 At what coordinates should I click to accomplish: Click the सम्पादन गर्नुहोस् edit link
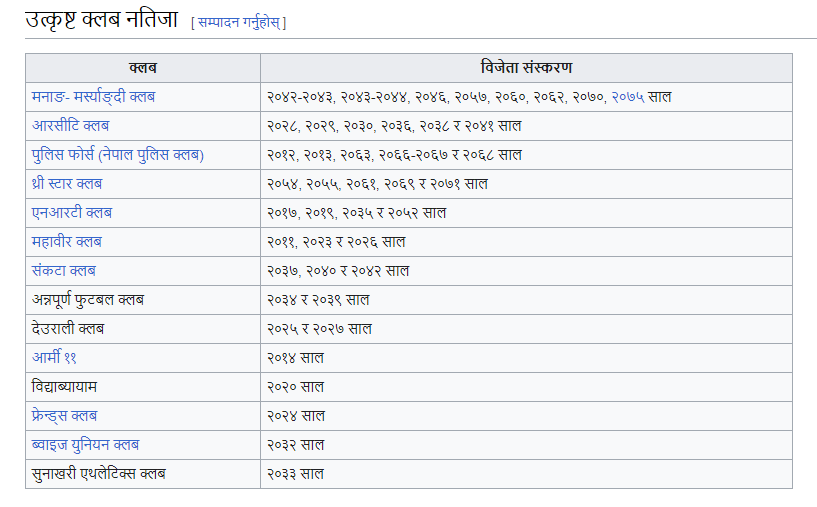[238, 22]
